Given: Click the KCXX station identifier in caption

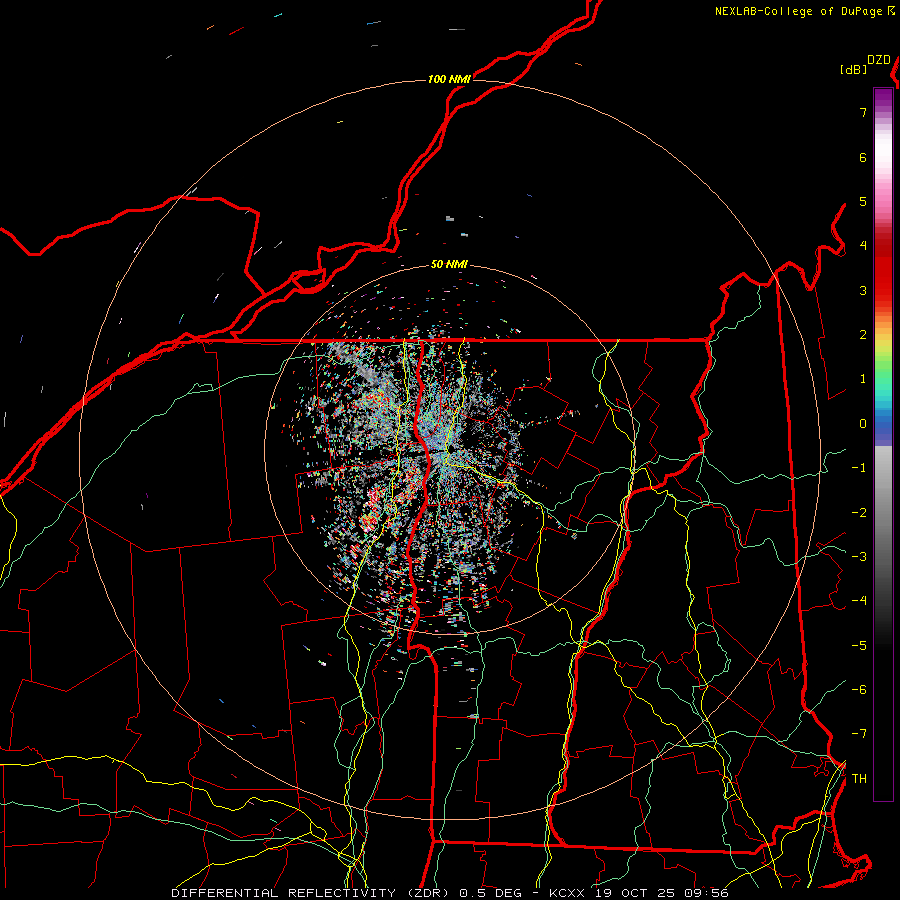Looking at the screenshot, I should 567,893.
